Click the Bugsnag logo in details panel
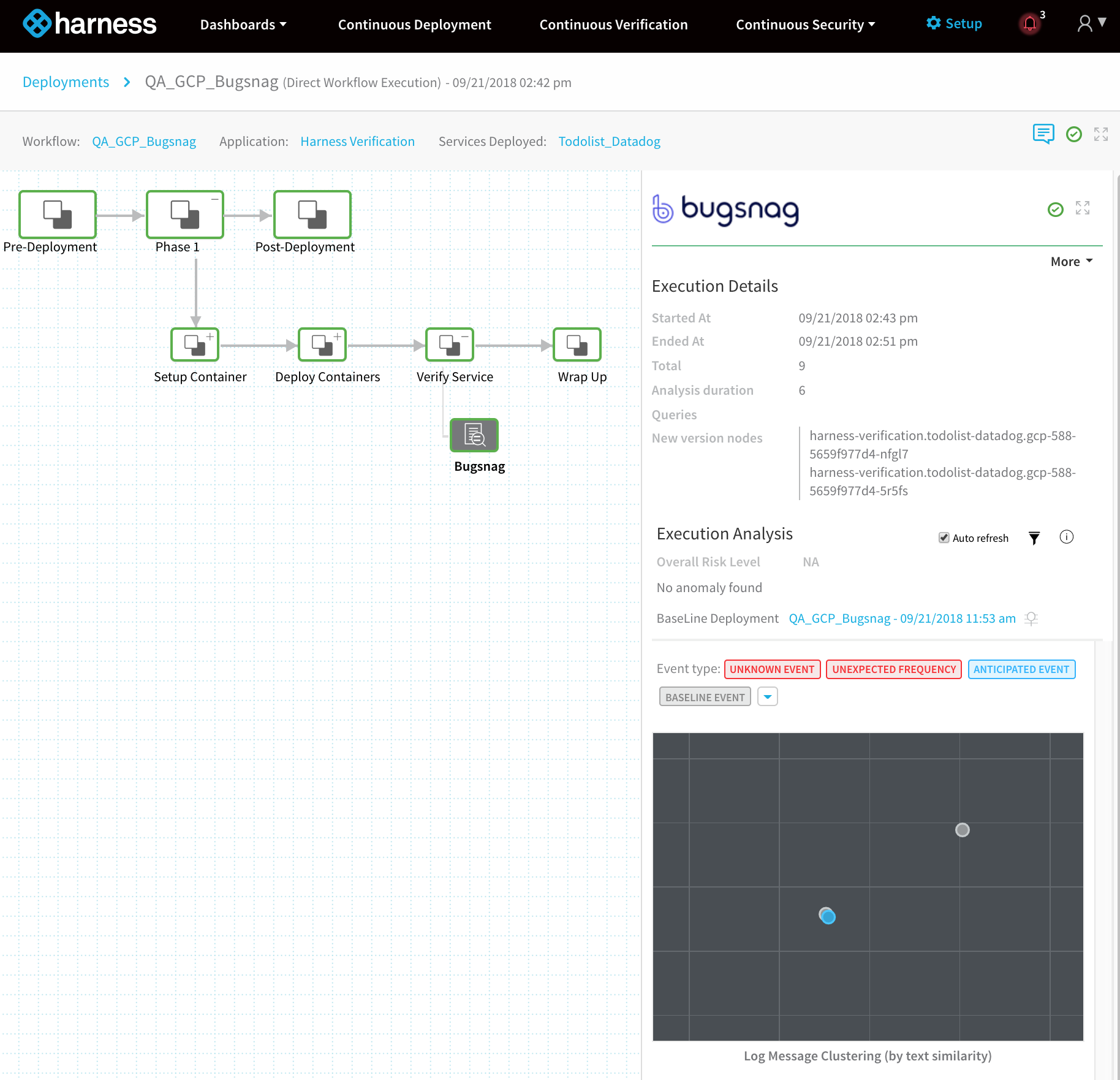 (x=725, y=210)
